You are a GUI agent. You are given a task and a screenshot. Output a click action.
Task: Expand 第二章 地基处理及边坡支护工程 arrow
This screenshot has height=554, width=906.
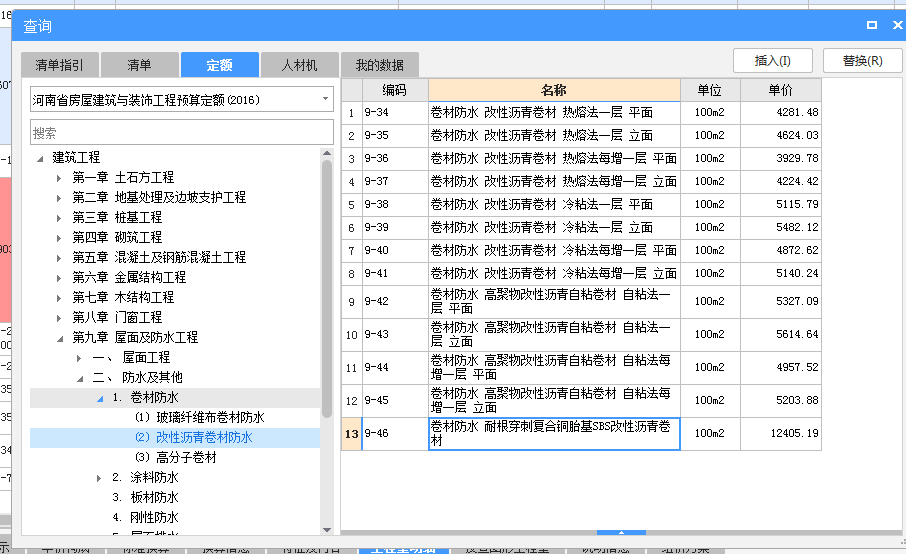click(x=59, y=198)
